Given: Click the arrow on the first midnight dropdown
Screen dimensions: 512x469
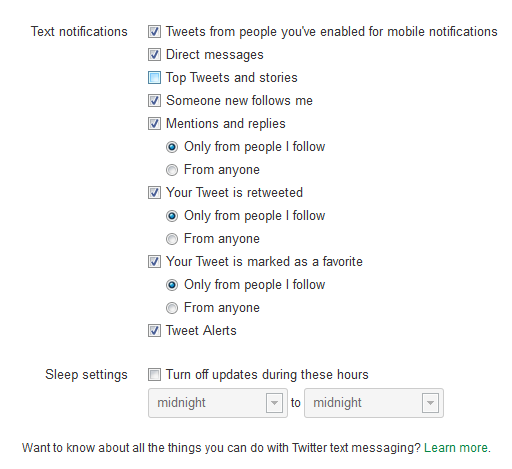Looking at the screenshot, I should click(274, 403).
